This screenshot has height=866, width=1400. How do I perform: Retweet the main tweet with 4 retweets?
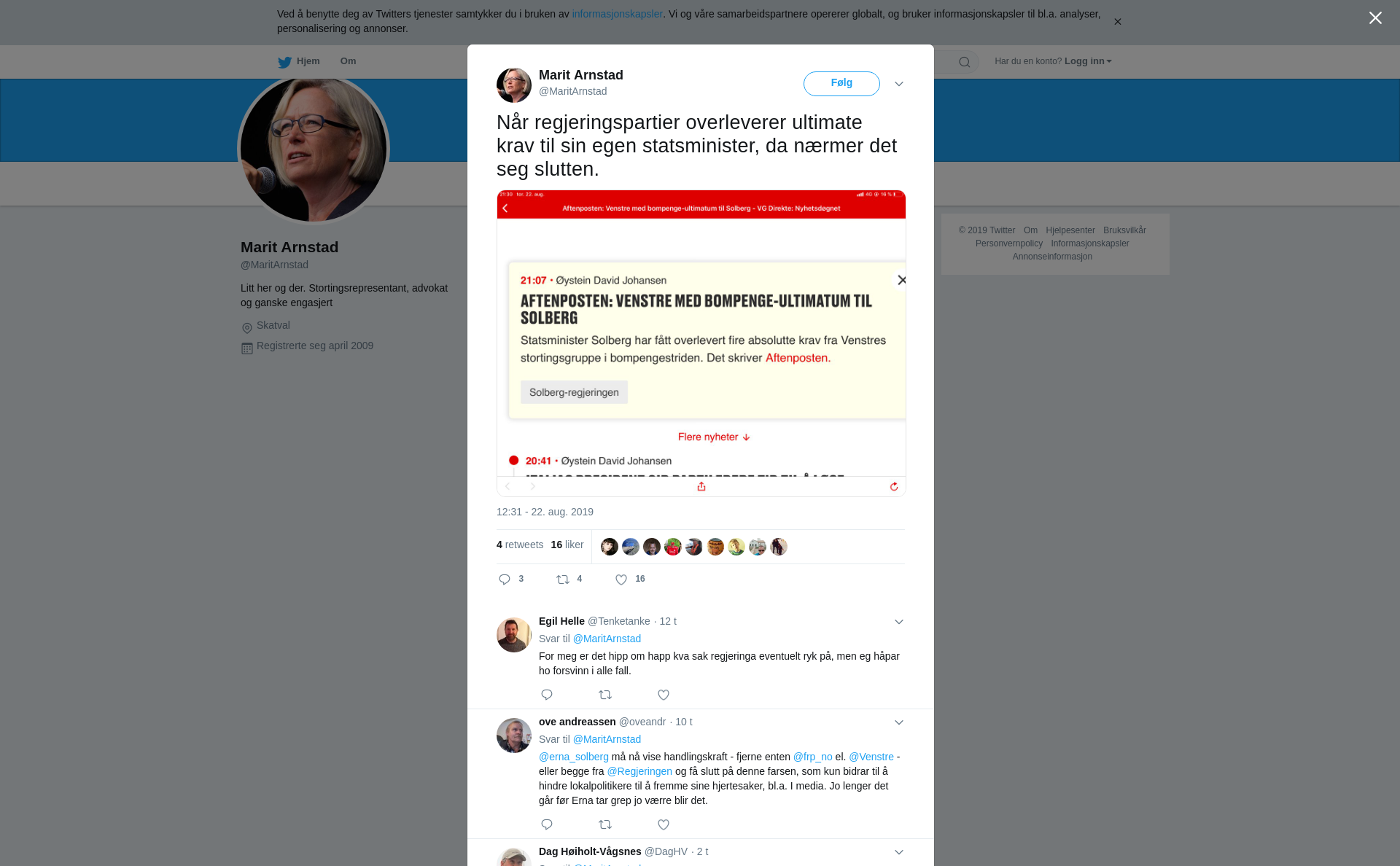[563, 580]
